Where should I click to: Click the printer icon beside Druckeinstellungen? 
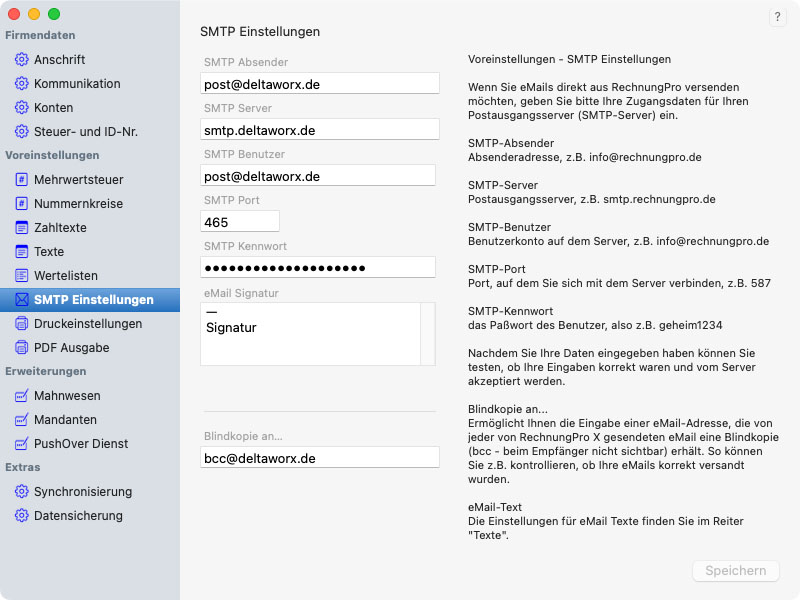(22, 324)
